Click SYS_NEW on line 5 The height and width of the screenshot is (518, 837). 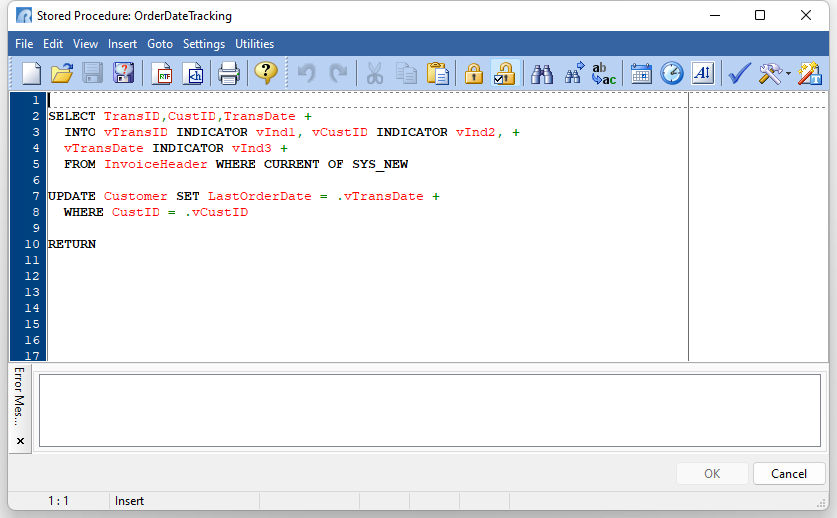click(x=380, y=164)
